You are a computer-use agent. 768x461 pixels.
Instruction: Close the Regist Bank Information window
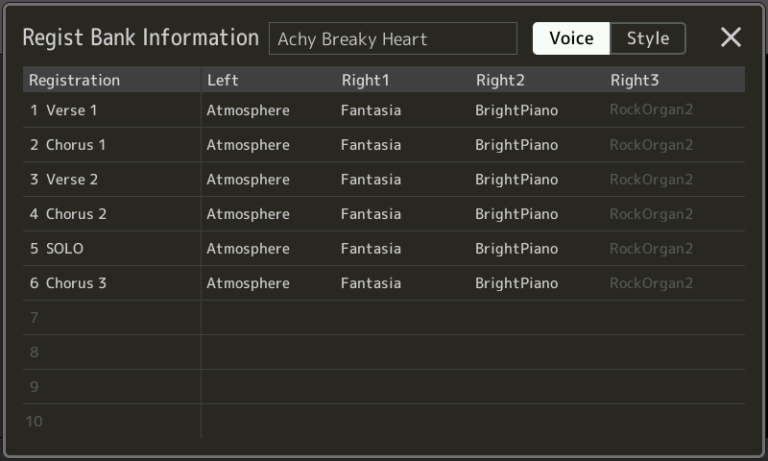pyautogui.click(x=731, y=38)
